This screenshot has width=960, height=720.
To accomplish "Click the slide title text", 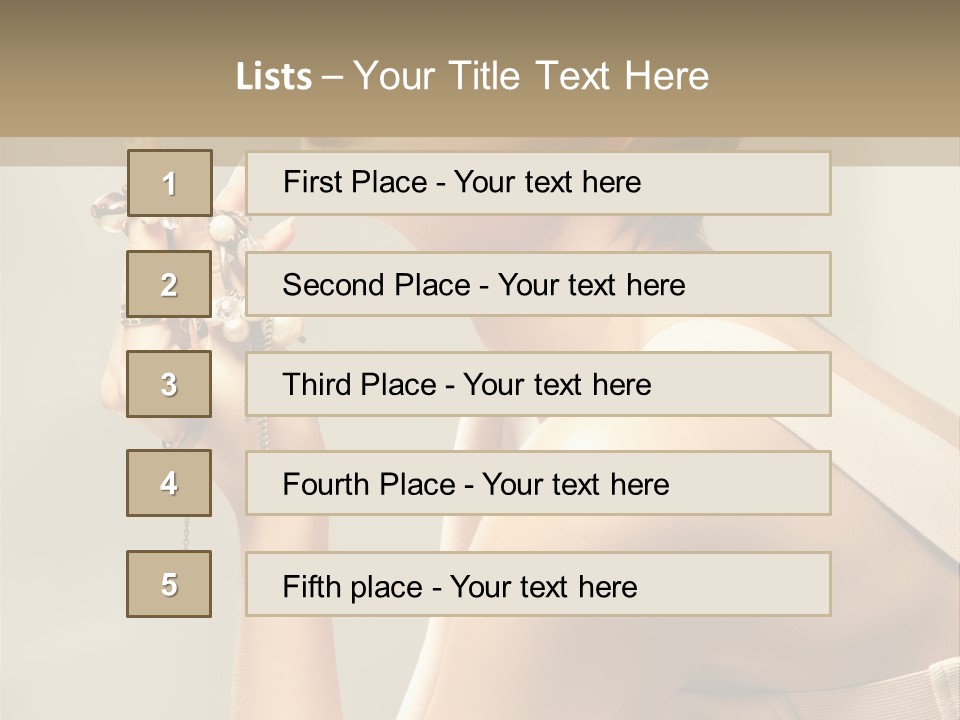I will pos(473,76).
